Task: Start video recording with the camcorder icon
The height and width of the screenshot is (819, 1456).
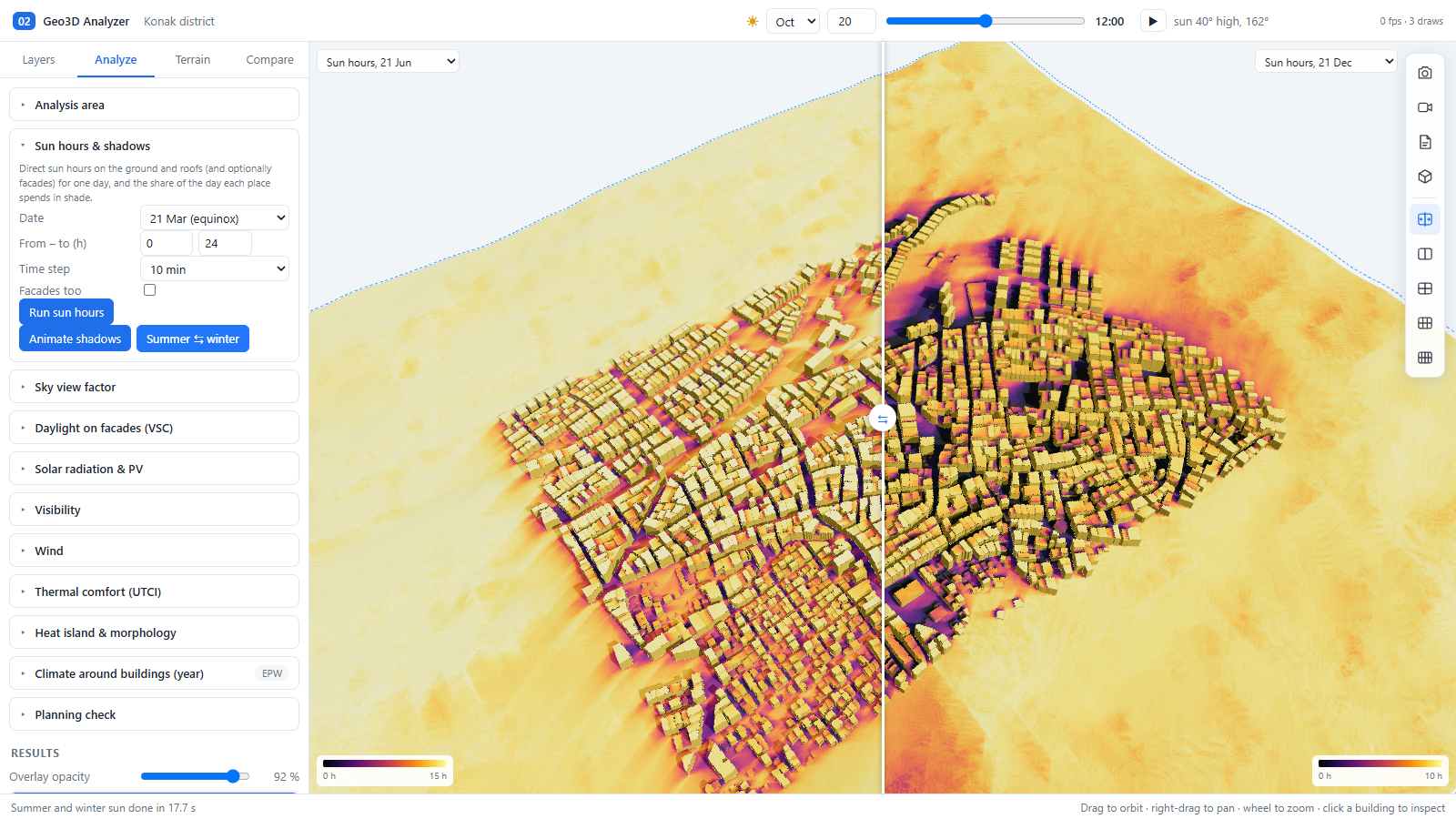Action: coord(1425,107)
